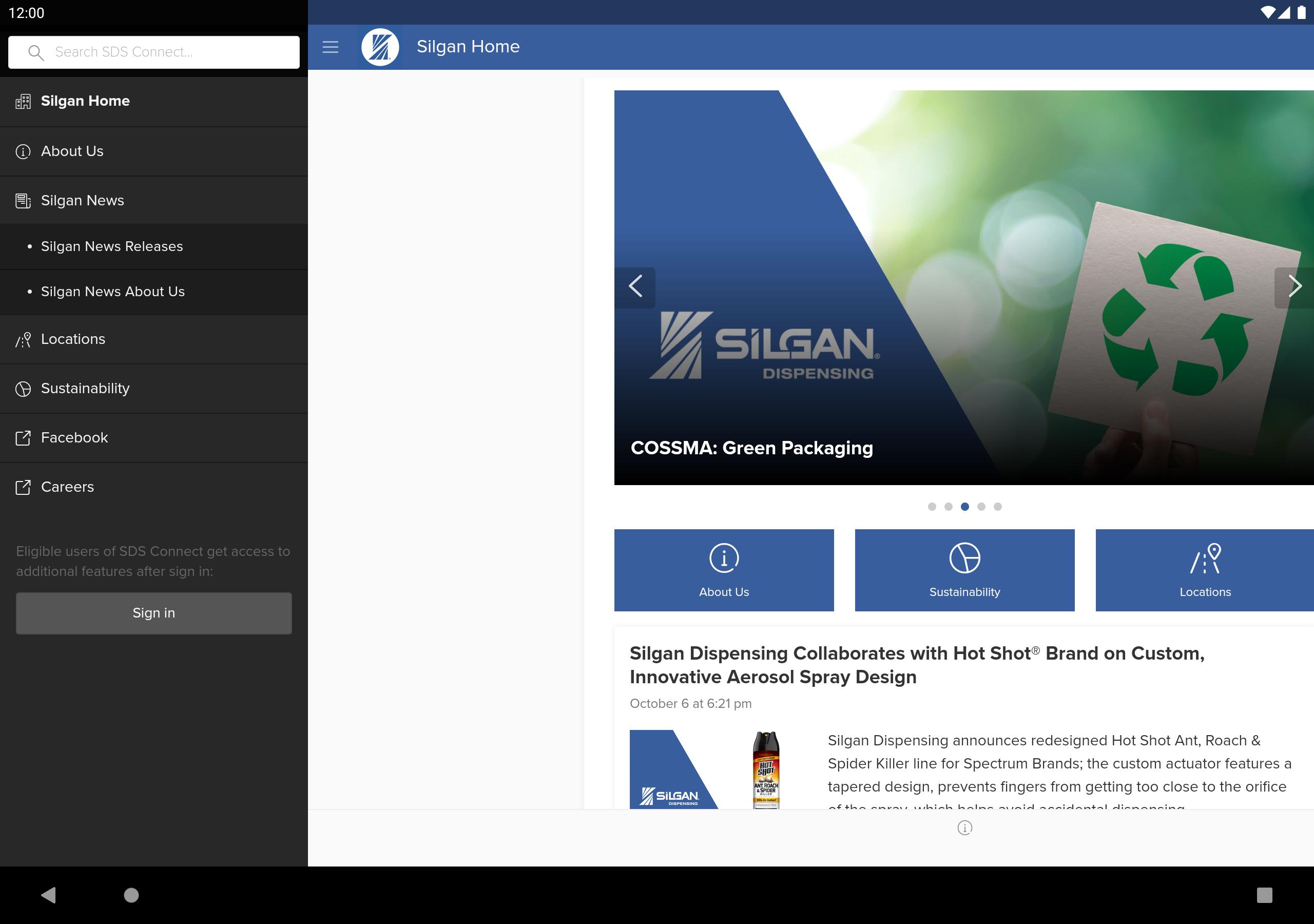Screen dimensions: 1314x924
Task: Select the first carousel dot
Action: pos(932,507)
